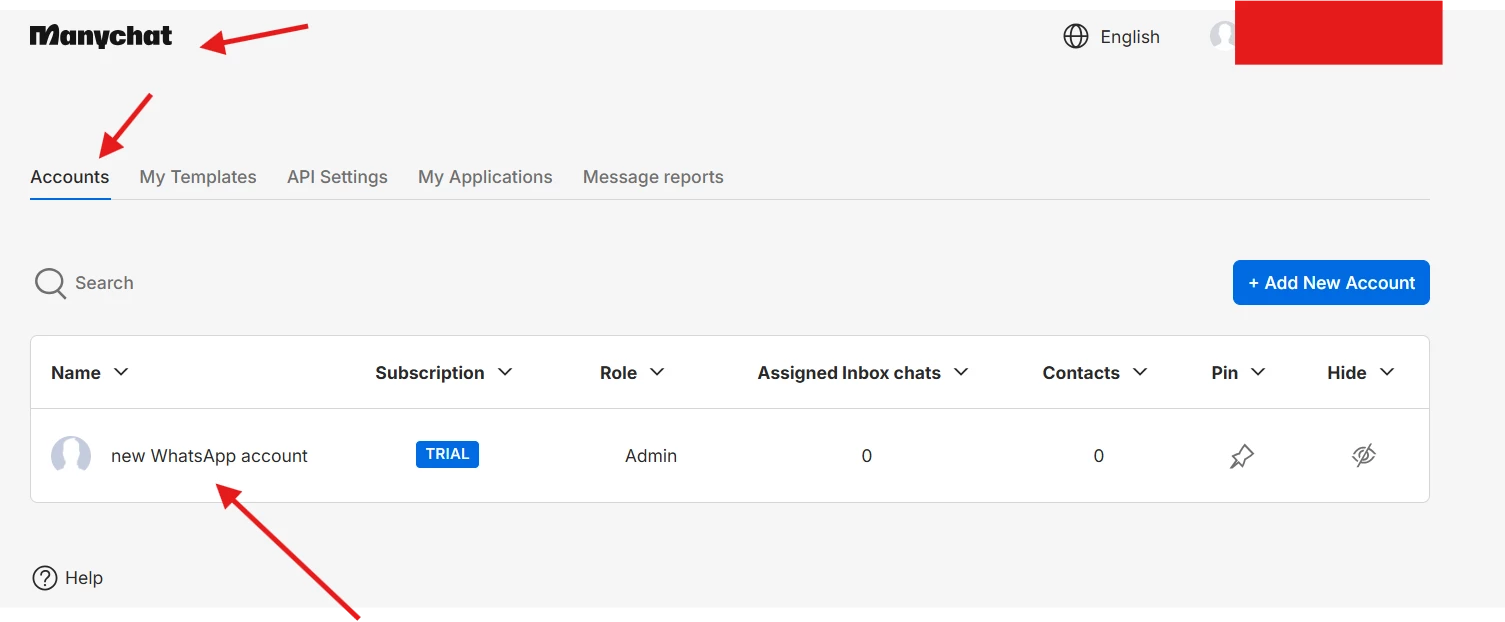Click the Manychat logo

click(x=101, y=37)
